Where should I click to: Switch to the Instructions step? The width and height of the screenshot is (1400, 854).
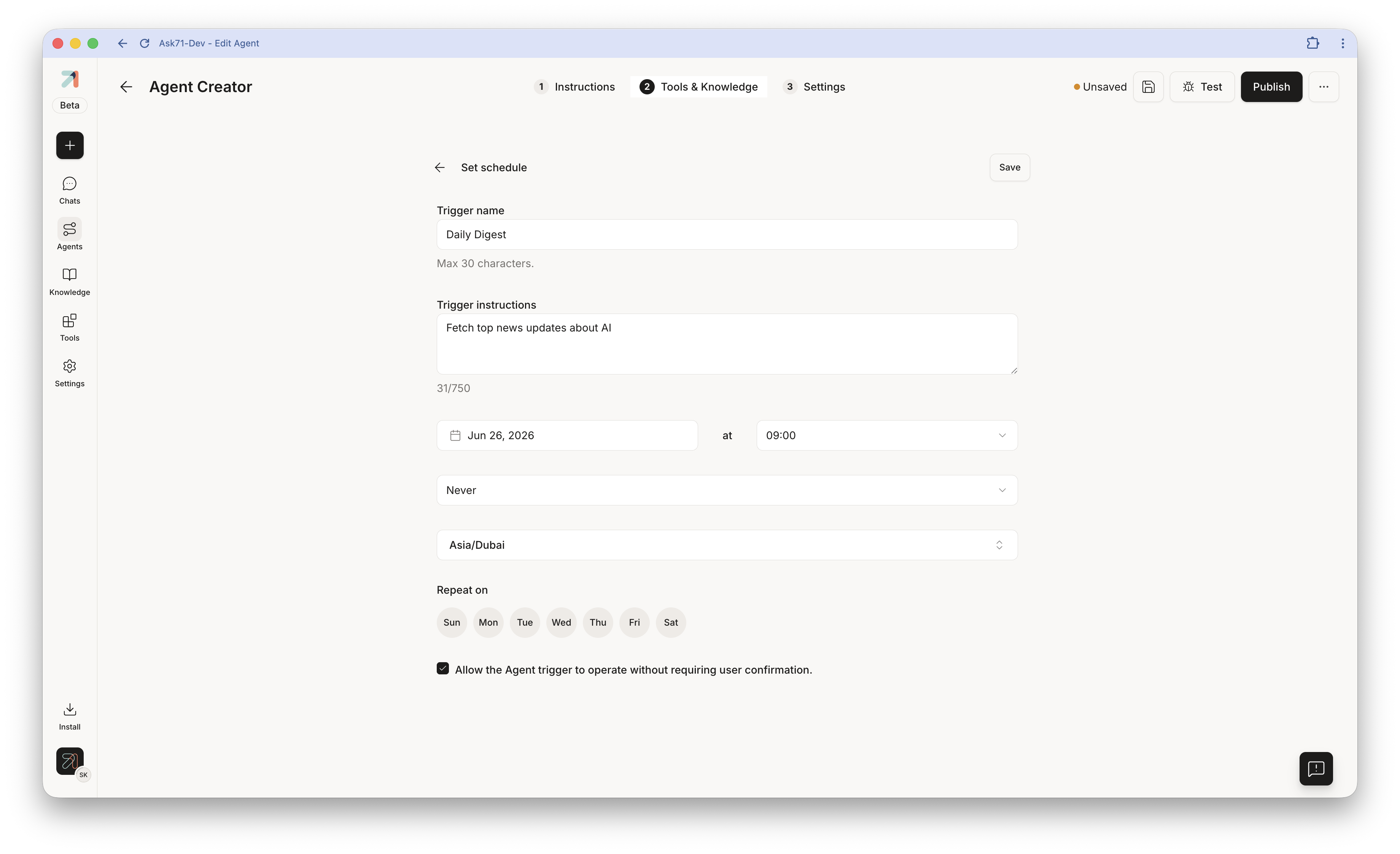click(x=574, y=87)
